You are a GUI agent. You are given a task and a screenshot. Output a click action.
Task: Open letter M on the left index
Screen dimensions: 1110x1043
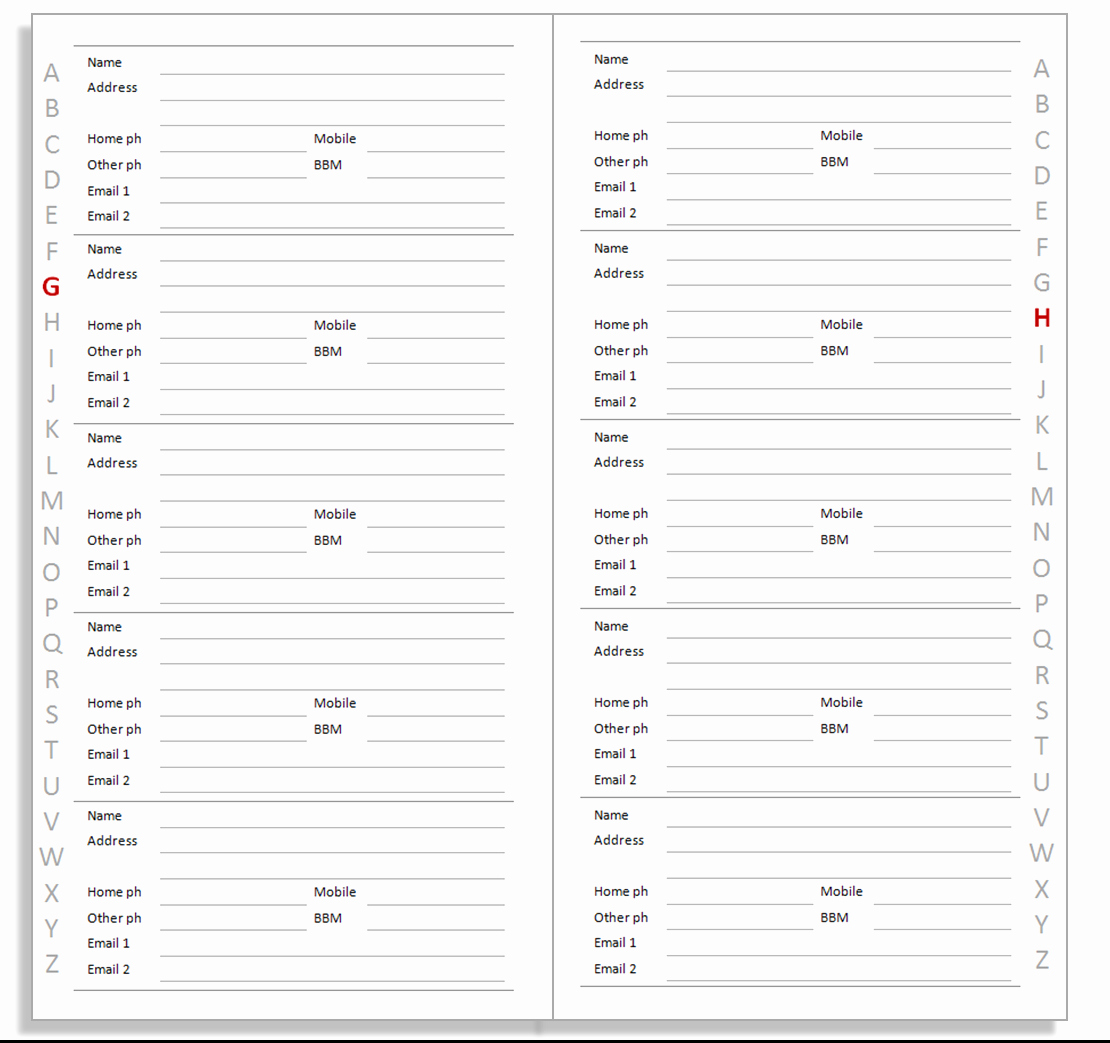click(52, 501)
